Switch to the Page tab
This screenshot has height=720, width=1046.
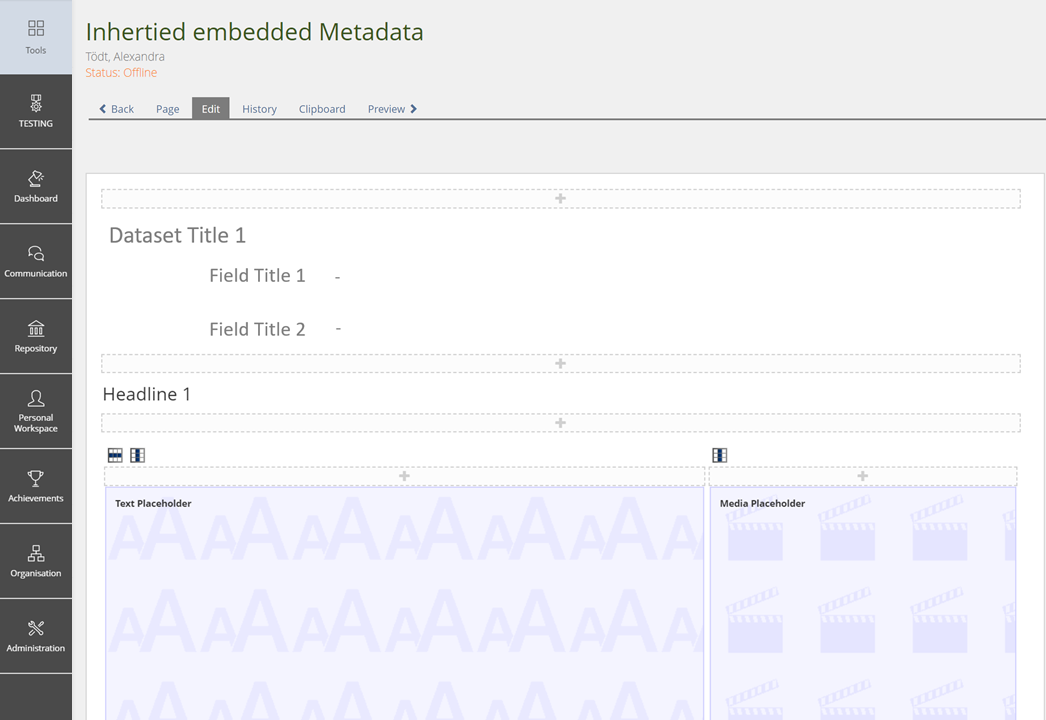point(167,109)
